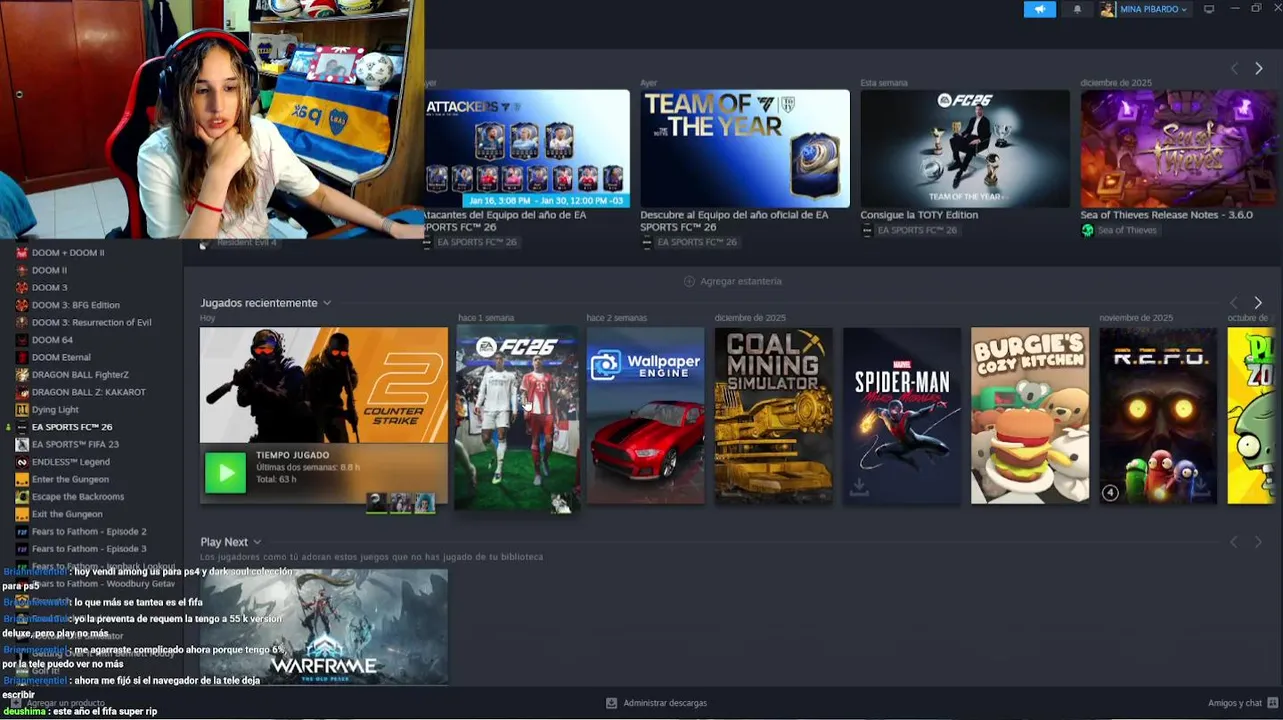Select EA SPORTS FC 26 in game list

72,427
